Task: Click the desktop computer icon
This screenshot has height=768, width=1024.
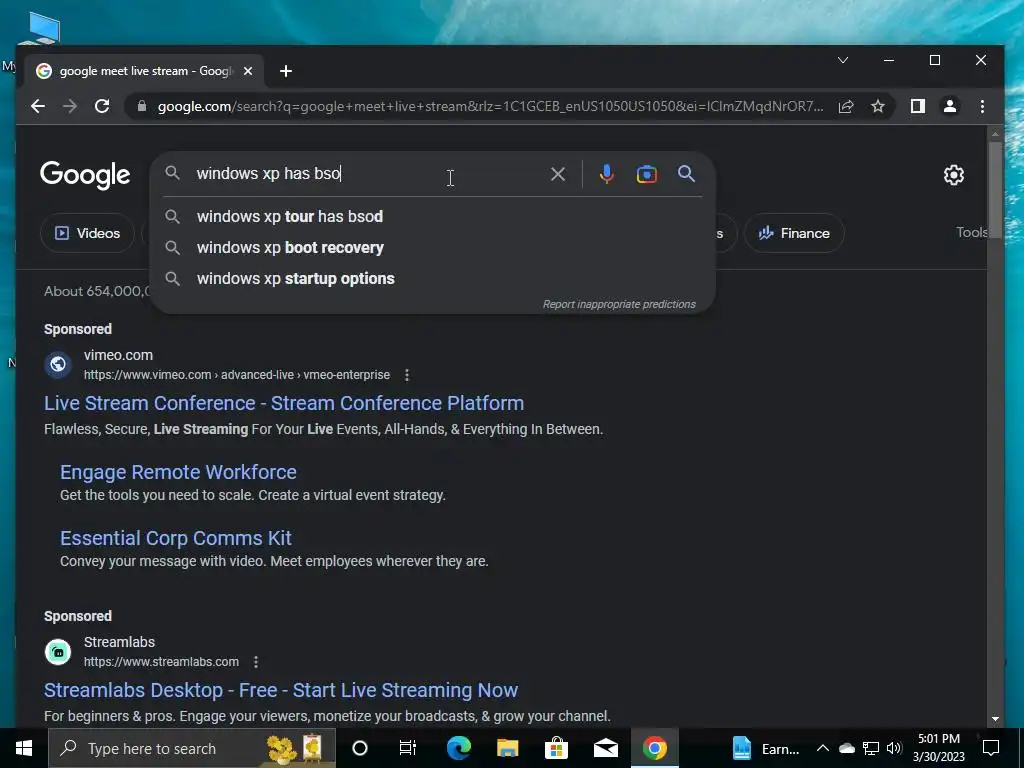Action: [42, 29]
